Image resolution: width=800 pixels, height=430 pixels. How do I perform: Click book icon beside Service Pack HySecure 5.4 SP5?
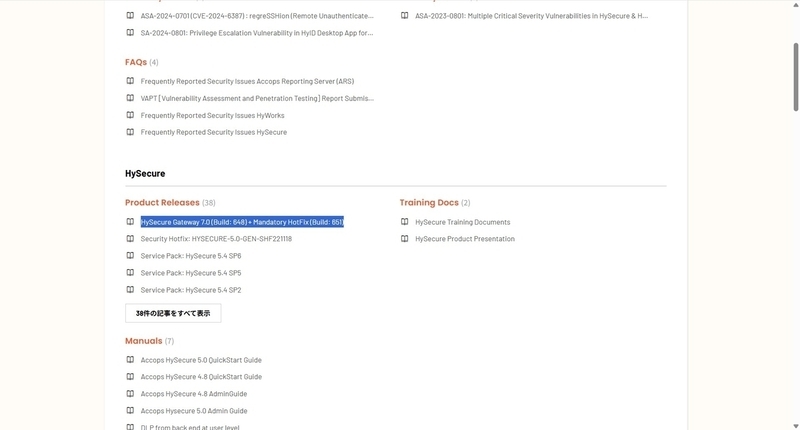(x=130, y=273)
